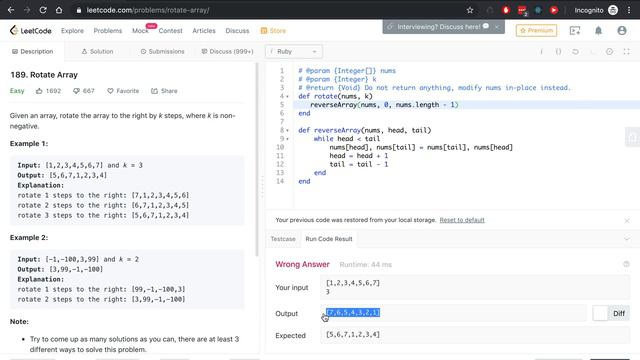Add problem to Favorite

coord(123,91)
